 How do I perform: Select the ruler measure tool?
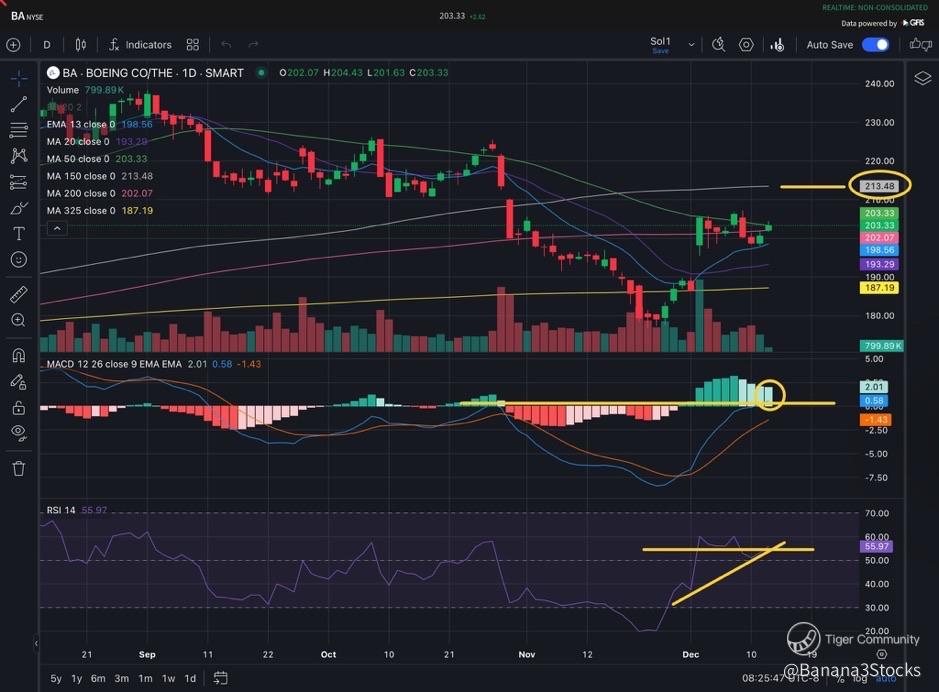click(19, 294)
